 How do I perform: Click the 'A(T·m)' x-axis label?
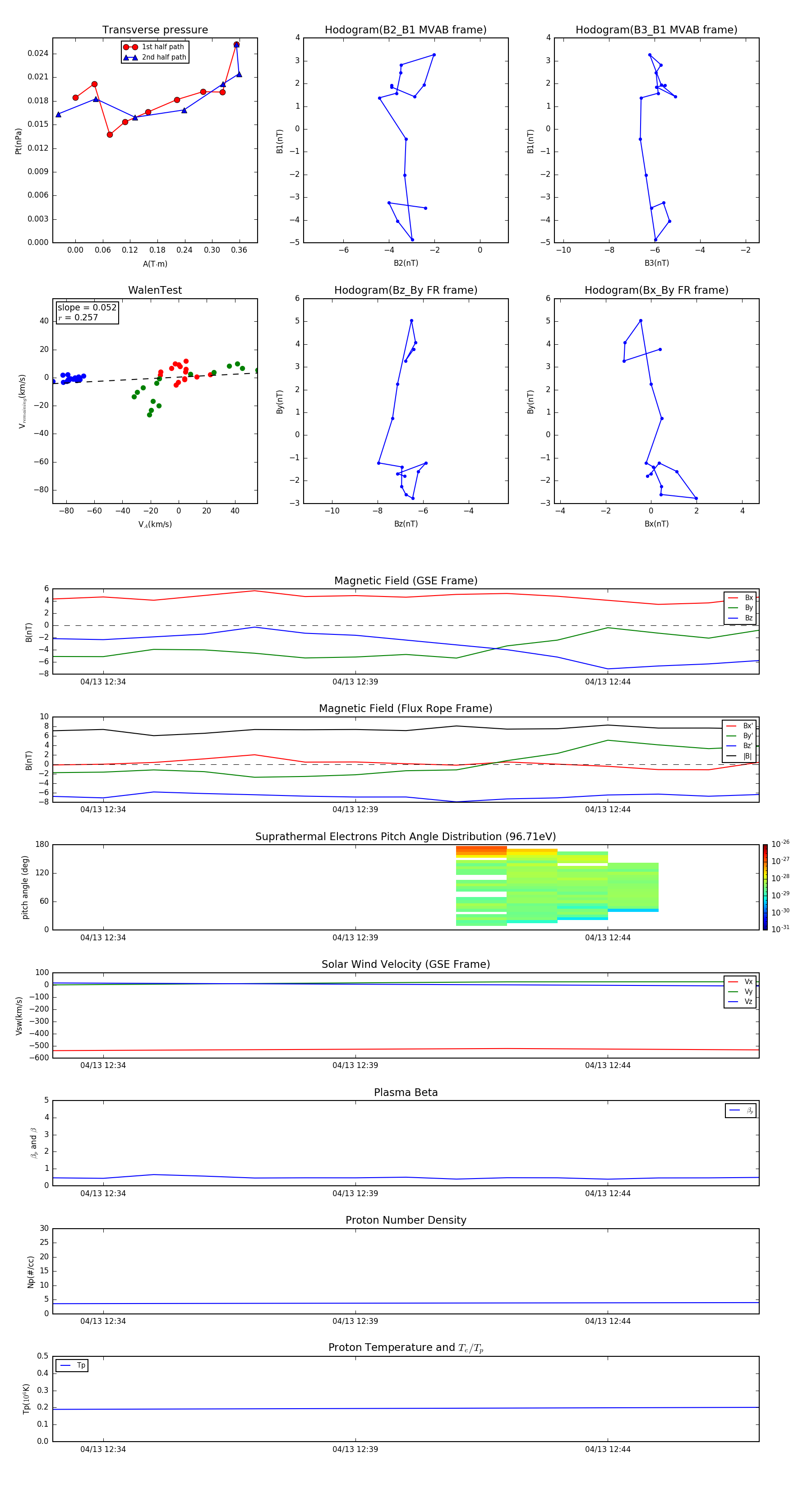155,264
